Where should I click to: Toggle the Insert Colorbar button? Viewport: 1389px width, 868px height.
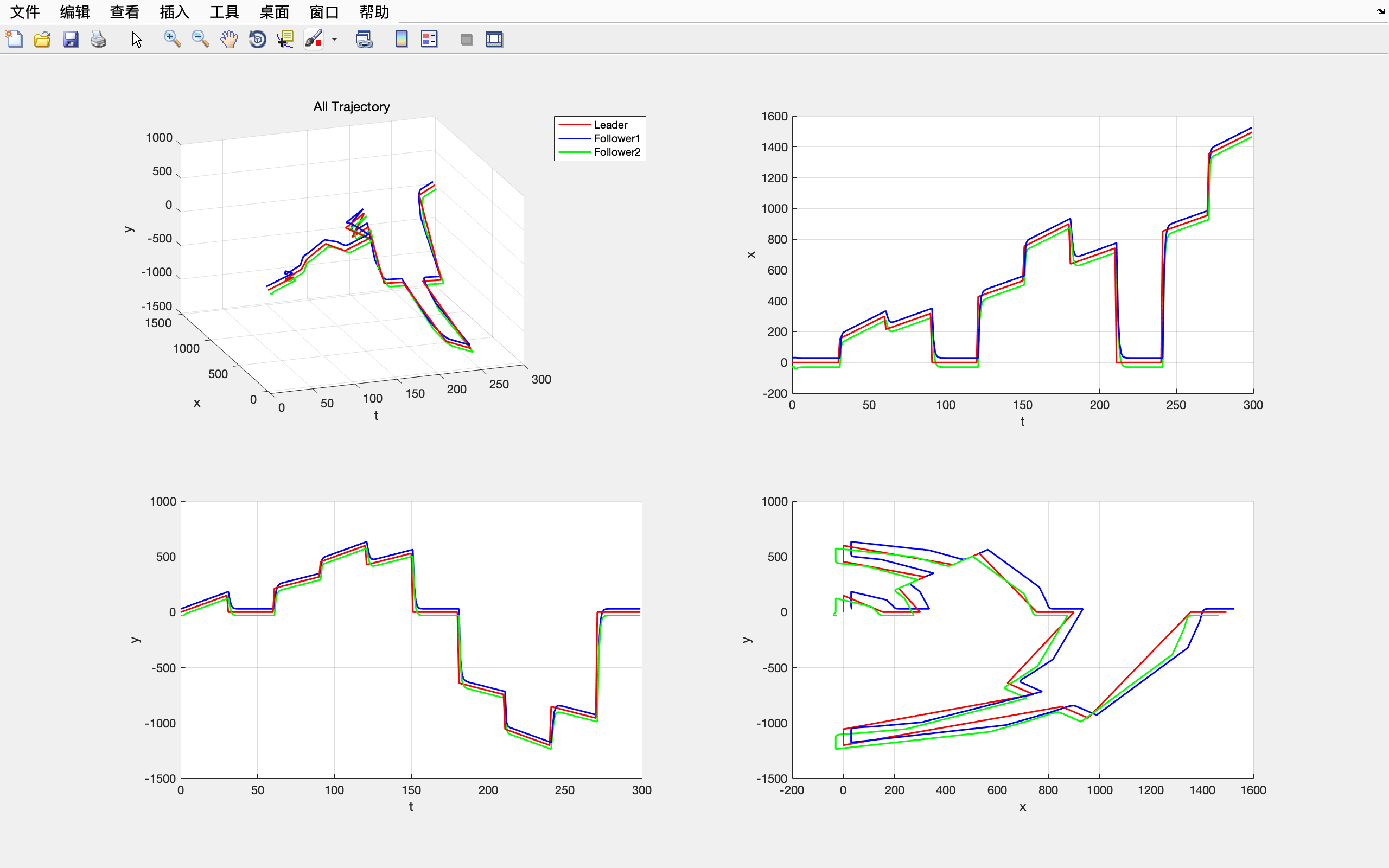click(401, 39)
